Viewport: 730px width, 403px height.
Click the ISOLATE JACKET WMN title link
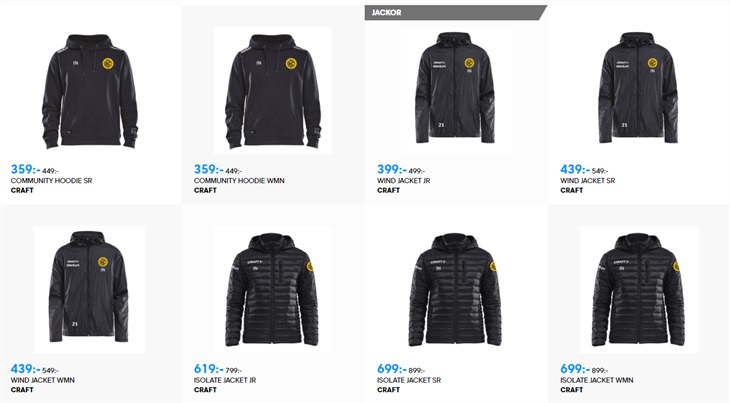[597, 380]
